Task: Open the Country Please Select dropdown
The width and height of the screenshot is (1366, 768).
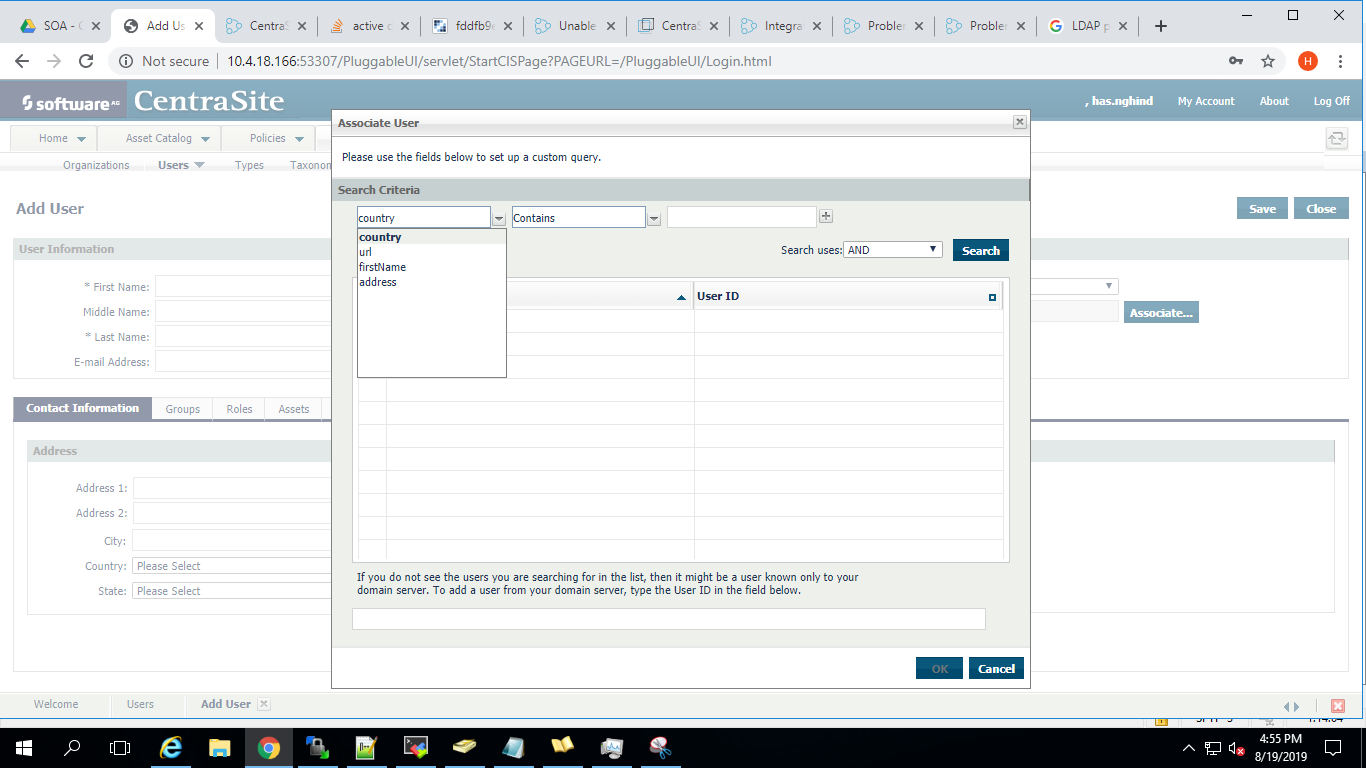Action: (x=232, y=566)
